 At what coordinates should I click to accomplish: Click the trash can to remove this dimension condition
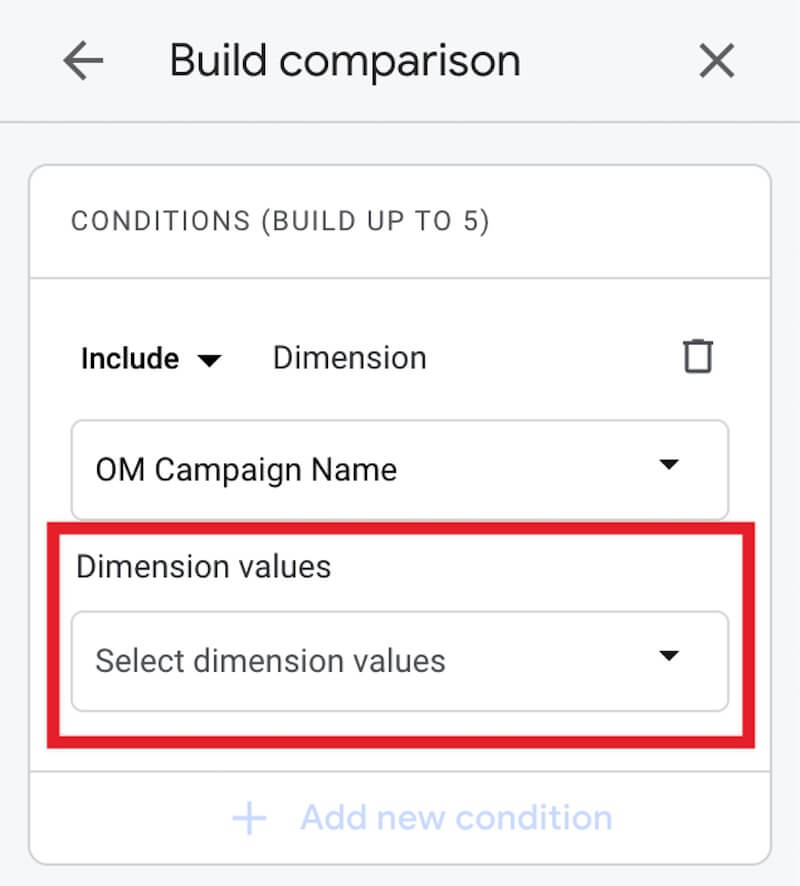698,356
